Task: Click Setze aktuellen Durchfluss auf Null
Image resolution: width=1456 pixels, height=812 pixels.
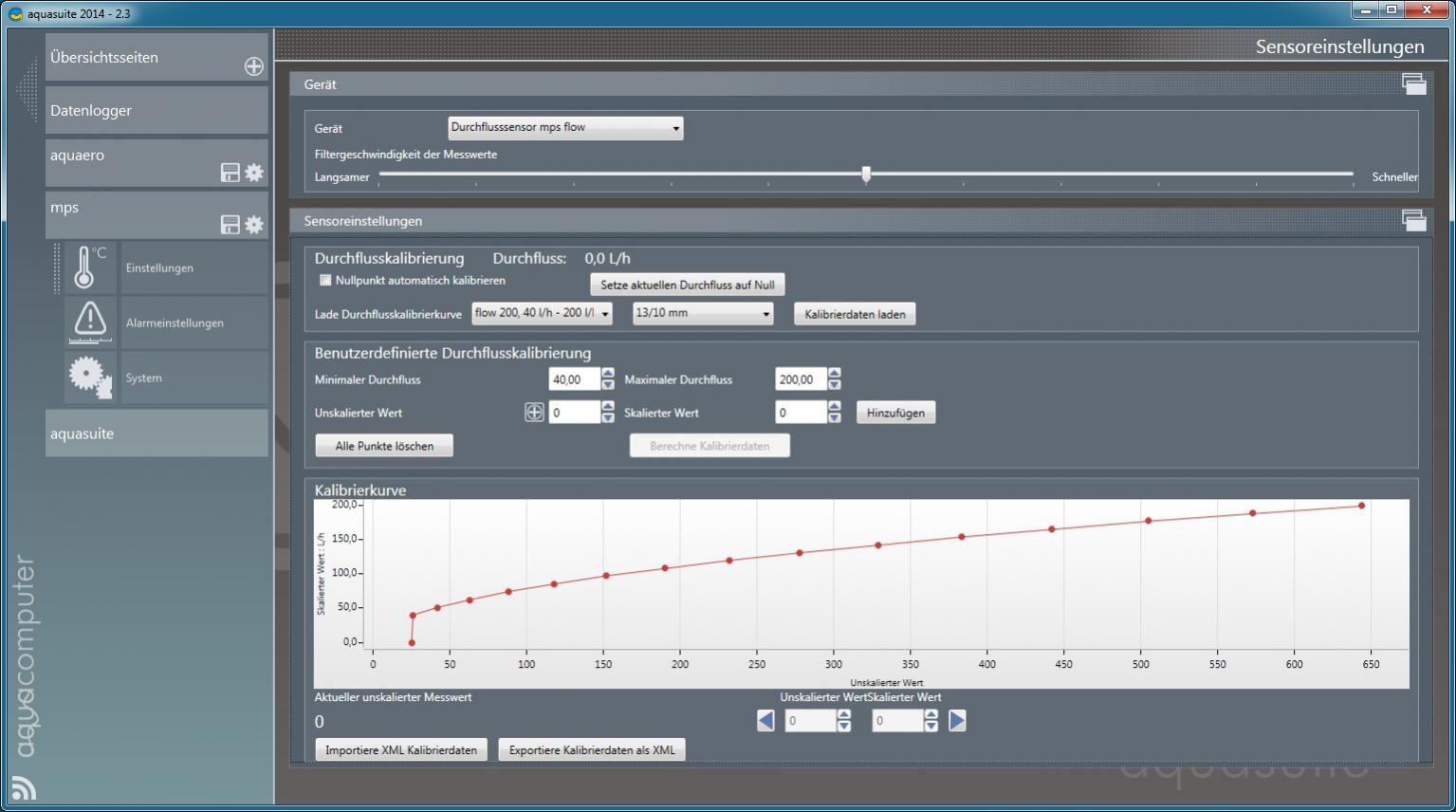Action: pyautogui.click(x=688, y=285)
